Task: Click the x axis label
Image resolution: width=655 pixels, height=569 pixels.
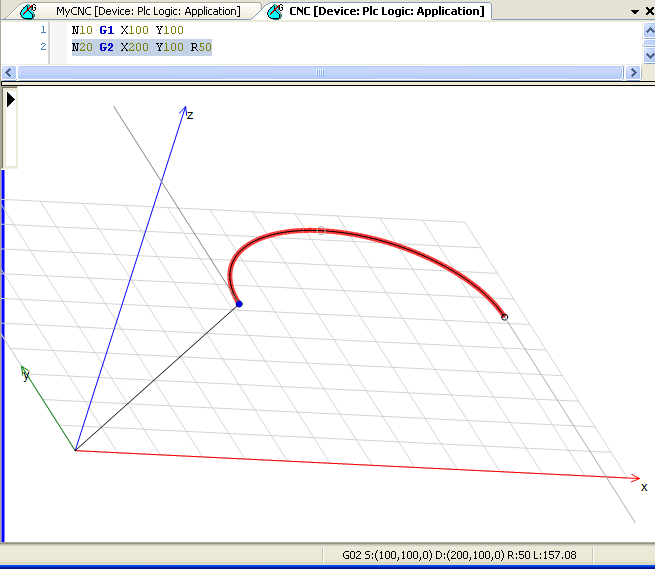Action: [644, 487]
